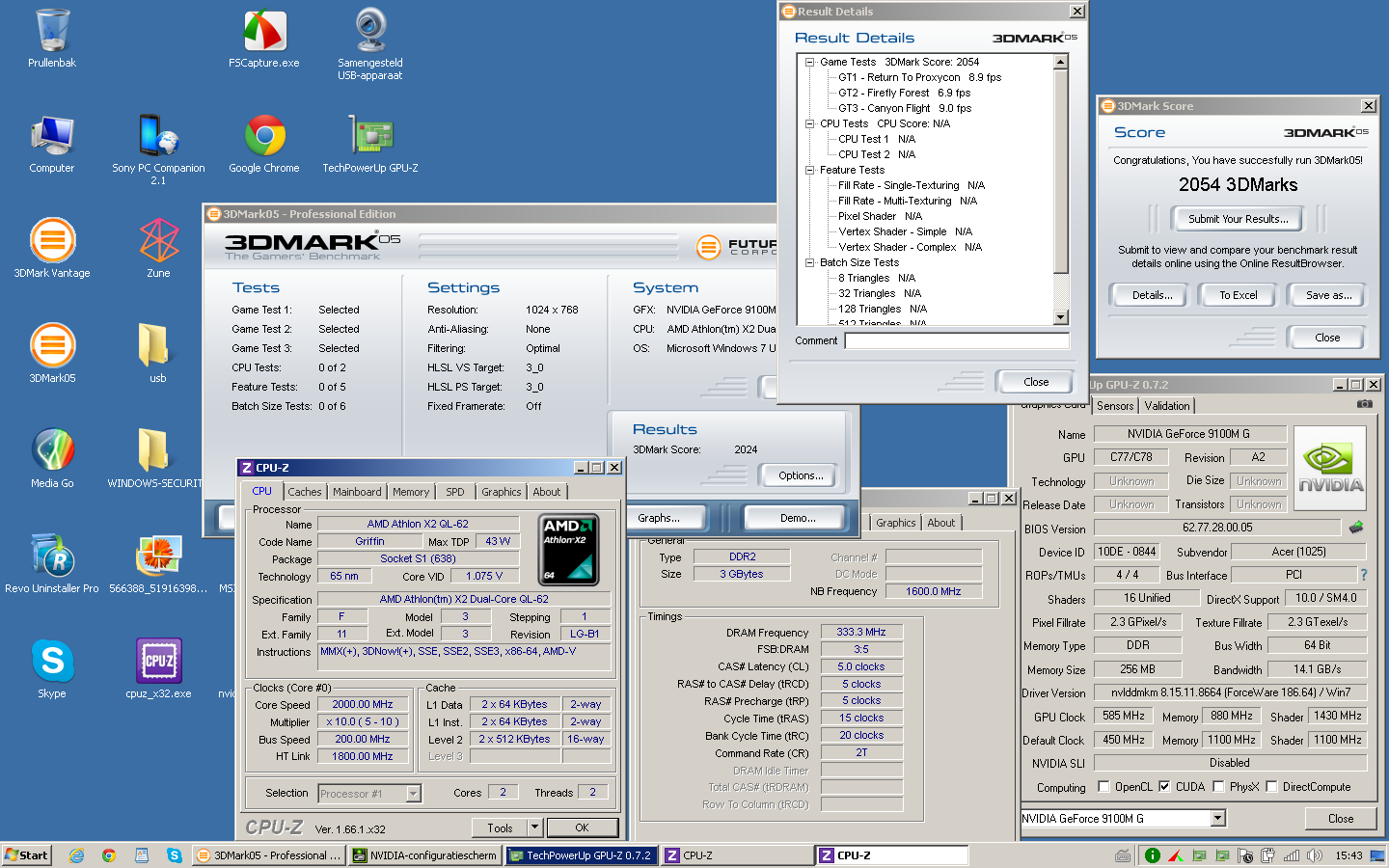Viewport: 1389px width, 868px height.
Task: Open the Validation tab in GPU-Z
Action: tap(1167, 406)
